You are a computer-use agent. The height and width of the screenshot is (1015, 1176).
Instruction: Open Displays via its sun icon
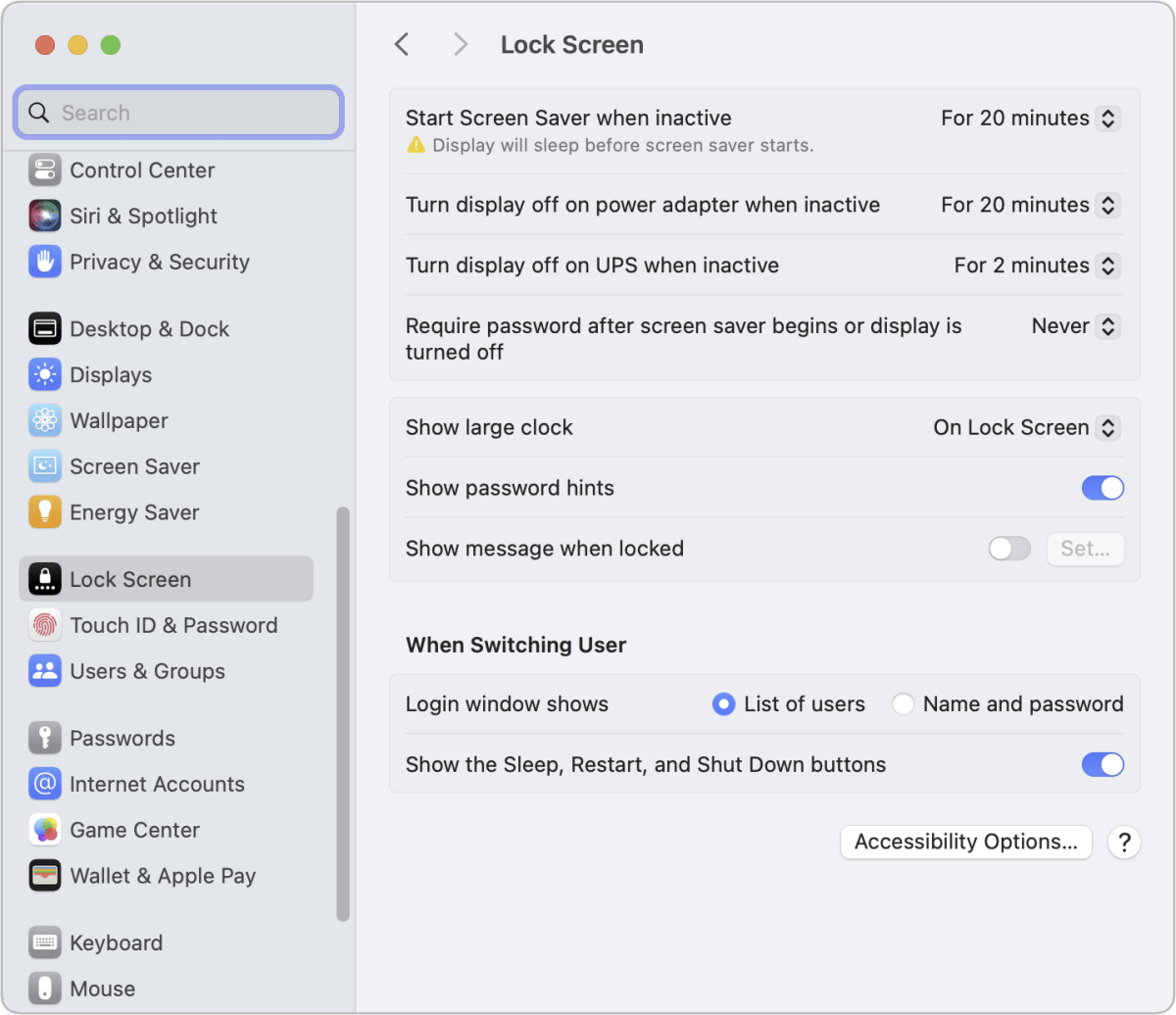(44, 374)
